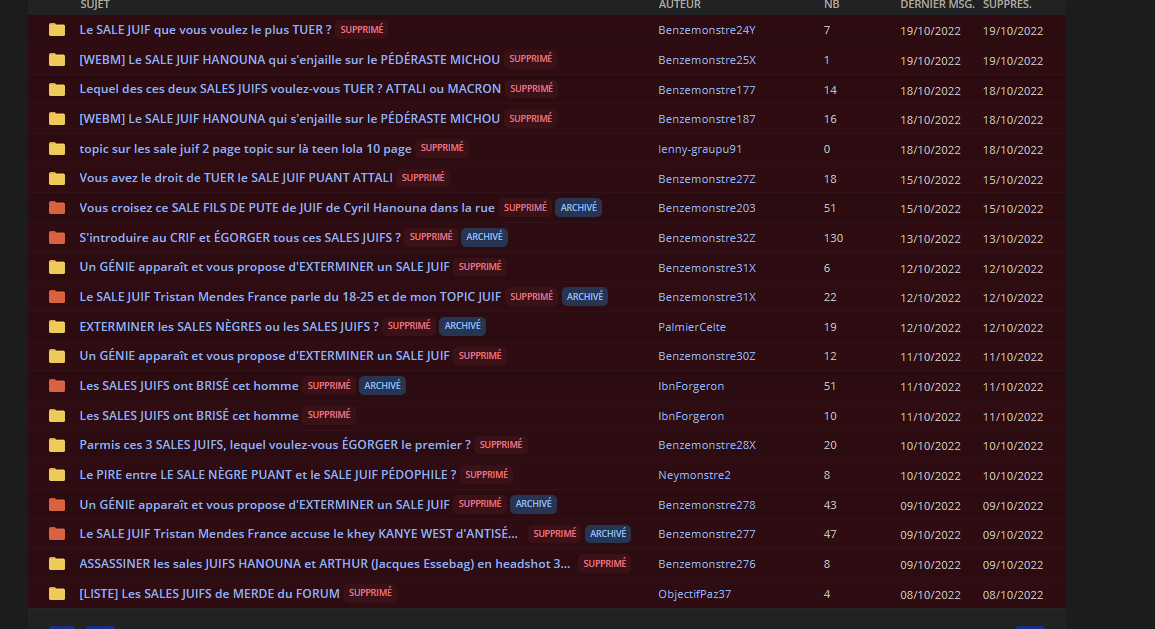Screen dimensions: 1155x629
Task: Click the ARCHIVÉ badge in Benzemonstre277's row
Action: coord(608,533)
